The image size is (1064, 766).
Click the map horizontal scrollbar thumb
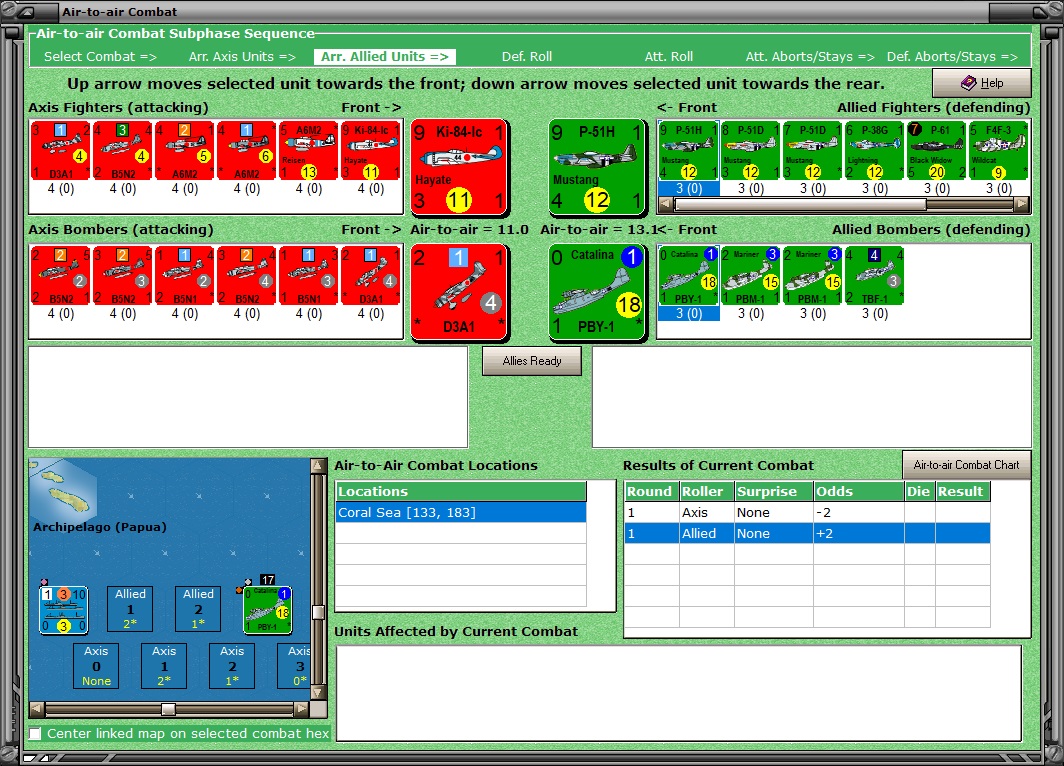click(168, 709)
